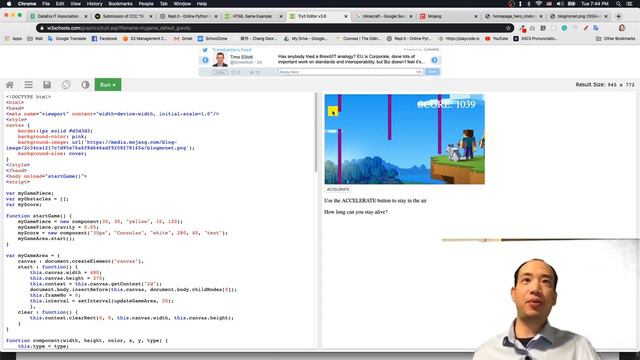Viewport: 640px width, 360px height.
Task: Save the code with the floppy disk icon
Action: coord(47,85)
